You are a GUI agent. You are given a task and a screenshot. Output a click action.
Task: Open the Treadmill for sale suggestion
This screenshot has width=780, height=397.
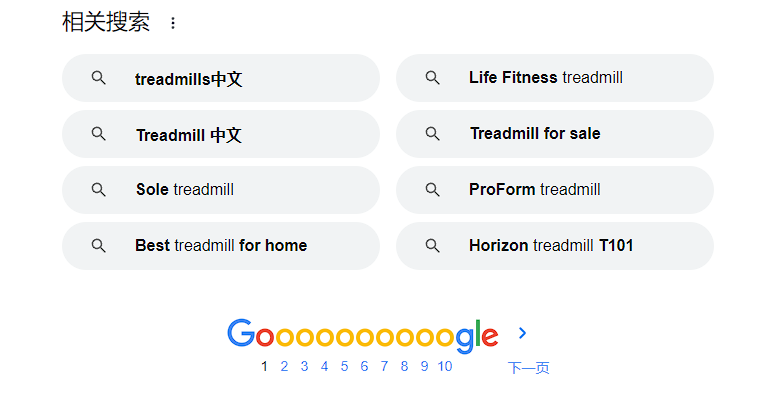point(555,134)
